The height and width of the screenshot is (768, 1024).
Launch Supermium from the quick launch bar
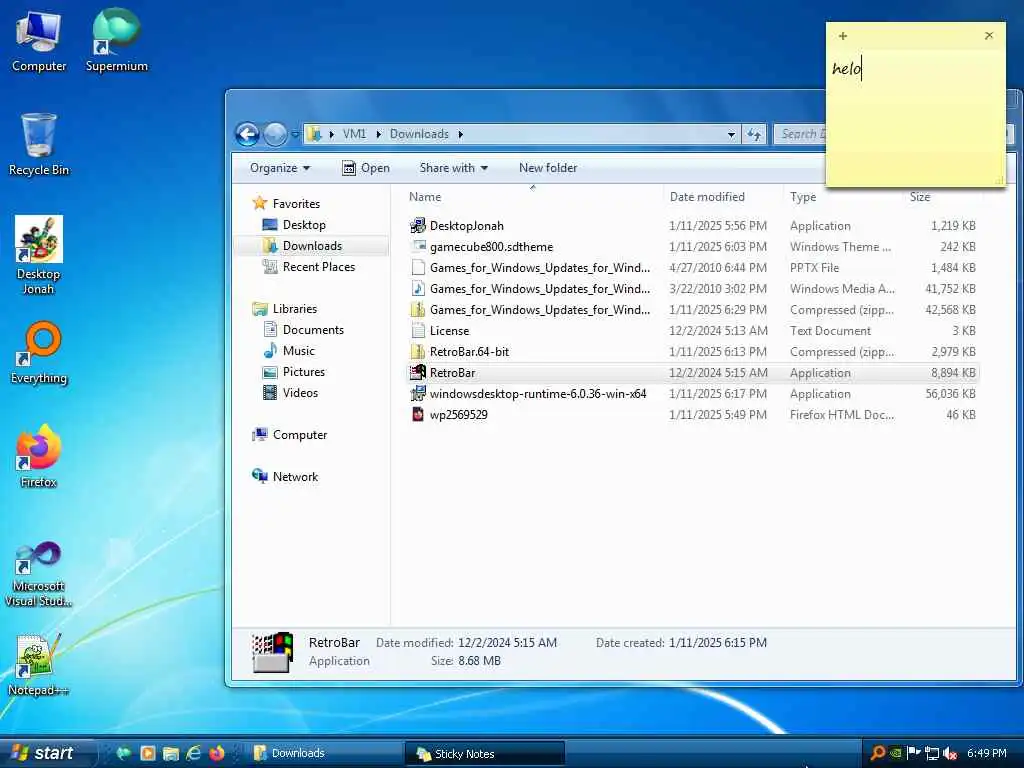(124, 753)
